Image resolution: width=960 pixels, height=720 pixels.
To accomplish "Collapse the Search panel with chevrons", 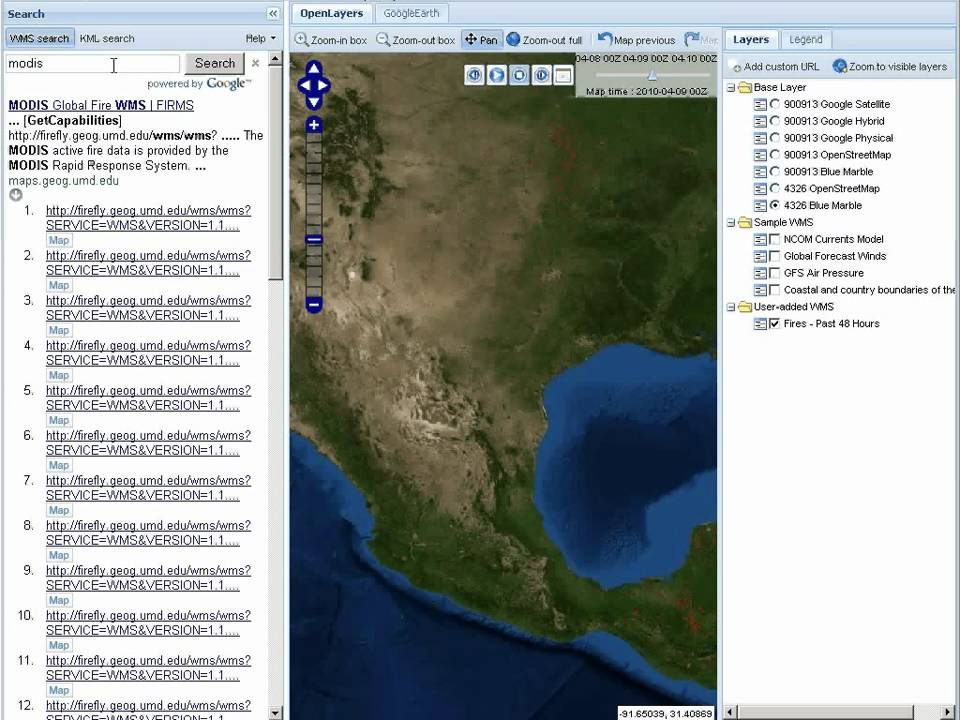I will (x=273, y=13).
